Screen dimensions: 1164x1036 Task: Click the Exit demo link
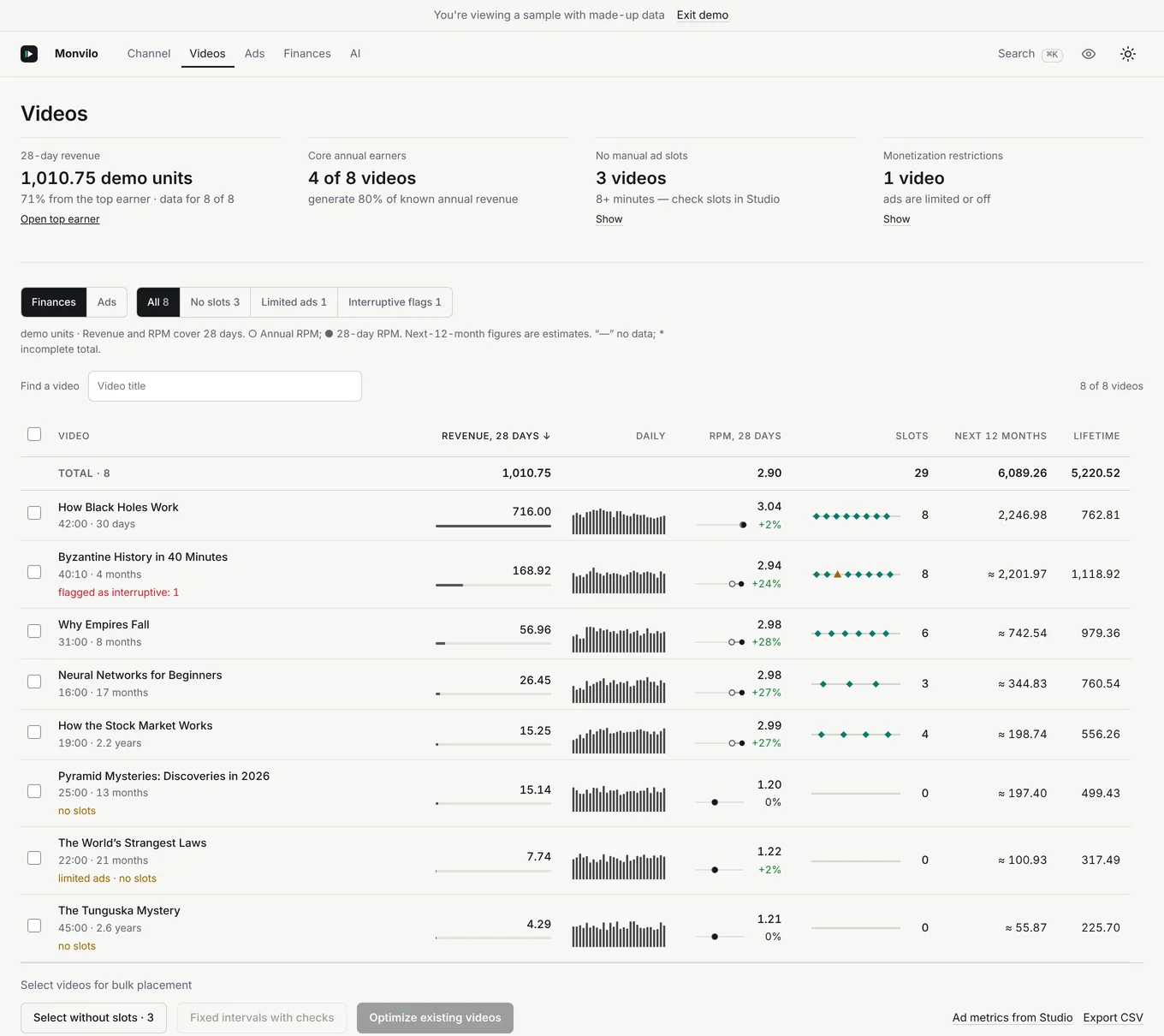[703, 15]
